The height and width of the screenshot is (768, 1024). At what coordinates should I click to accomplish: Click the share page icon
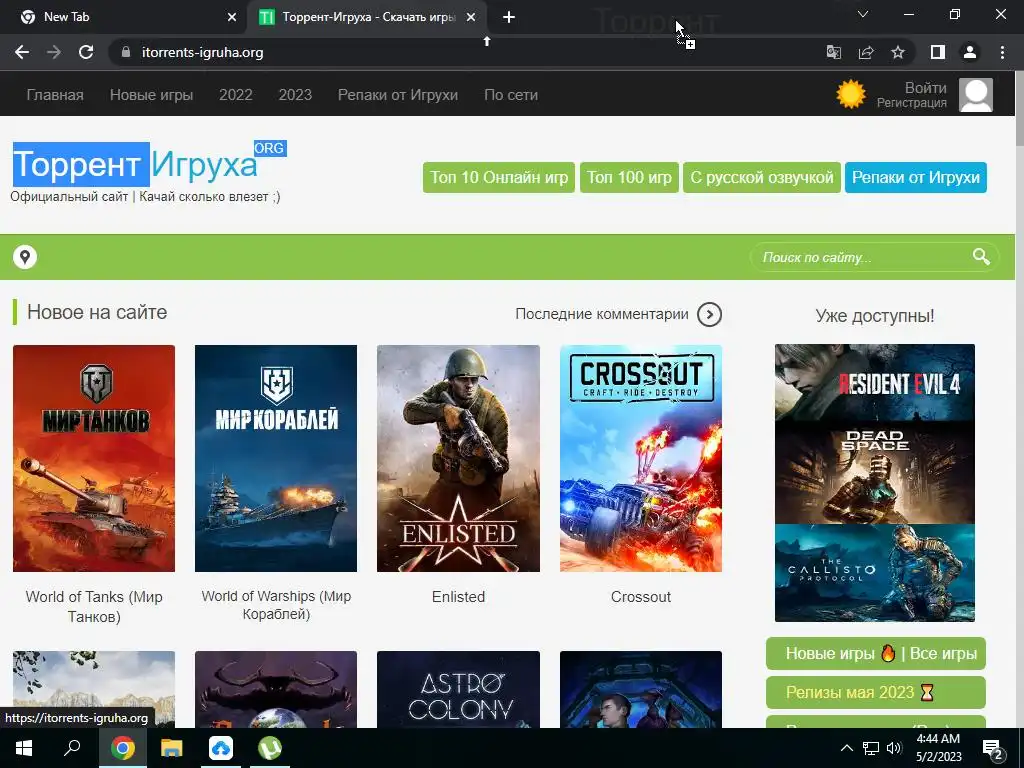click(866, 52)
